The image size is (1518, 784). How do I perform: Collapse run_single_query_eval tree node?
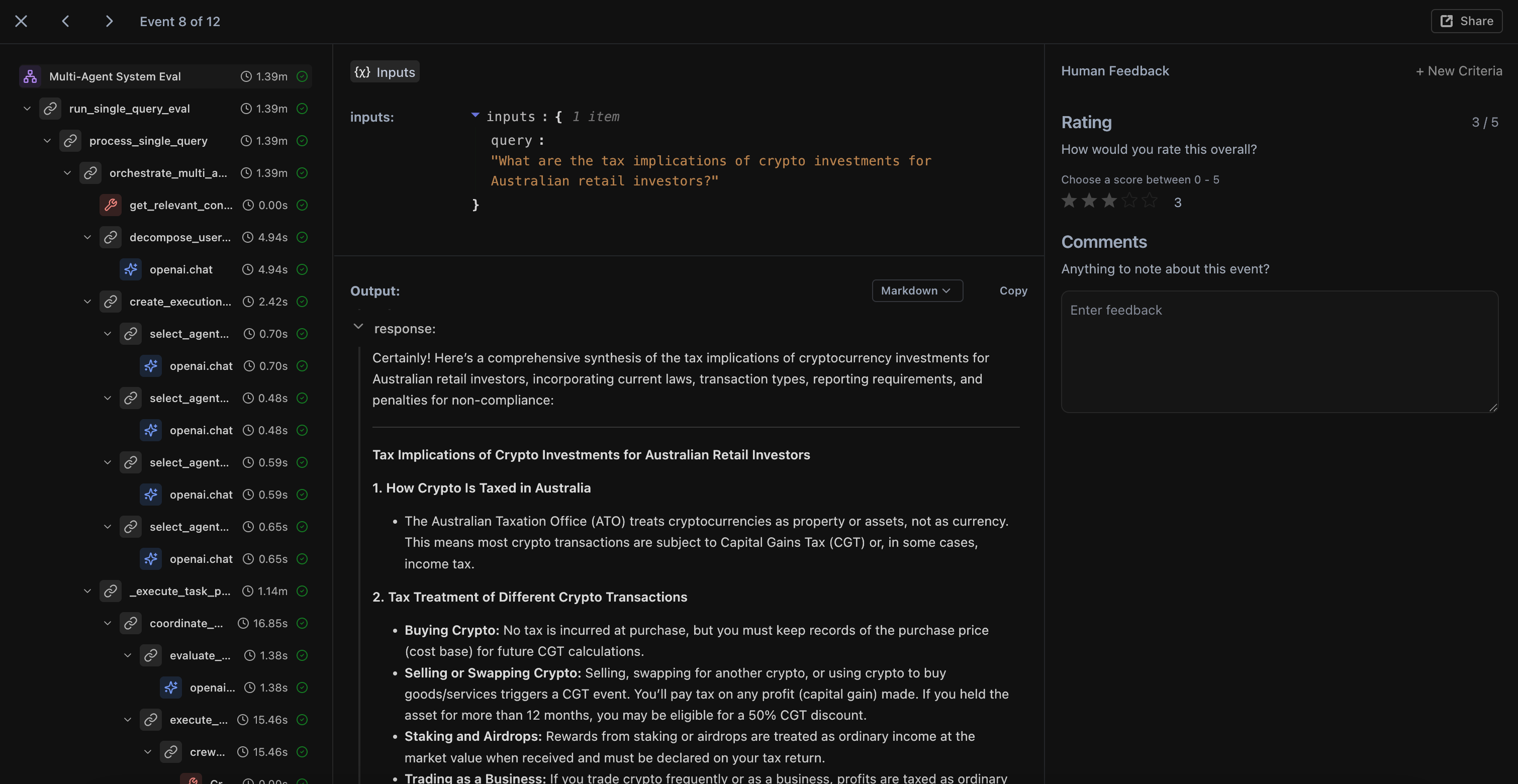[x=27, y=109]
